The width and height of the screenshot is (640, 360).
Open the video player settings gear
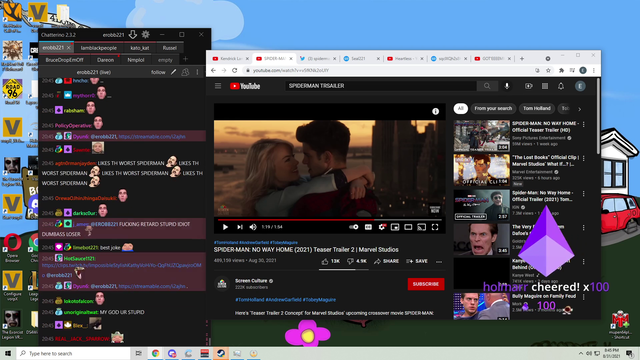[381, 227]
